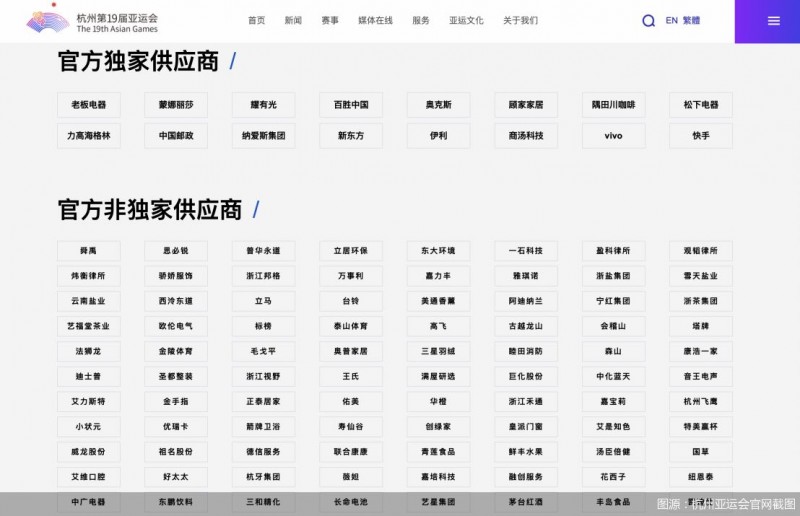Click the 松下电器 supplier tile

click(700, 105)
